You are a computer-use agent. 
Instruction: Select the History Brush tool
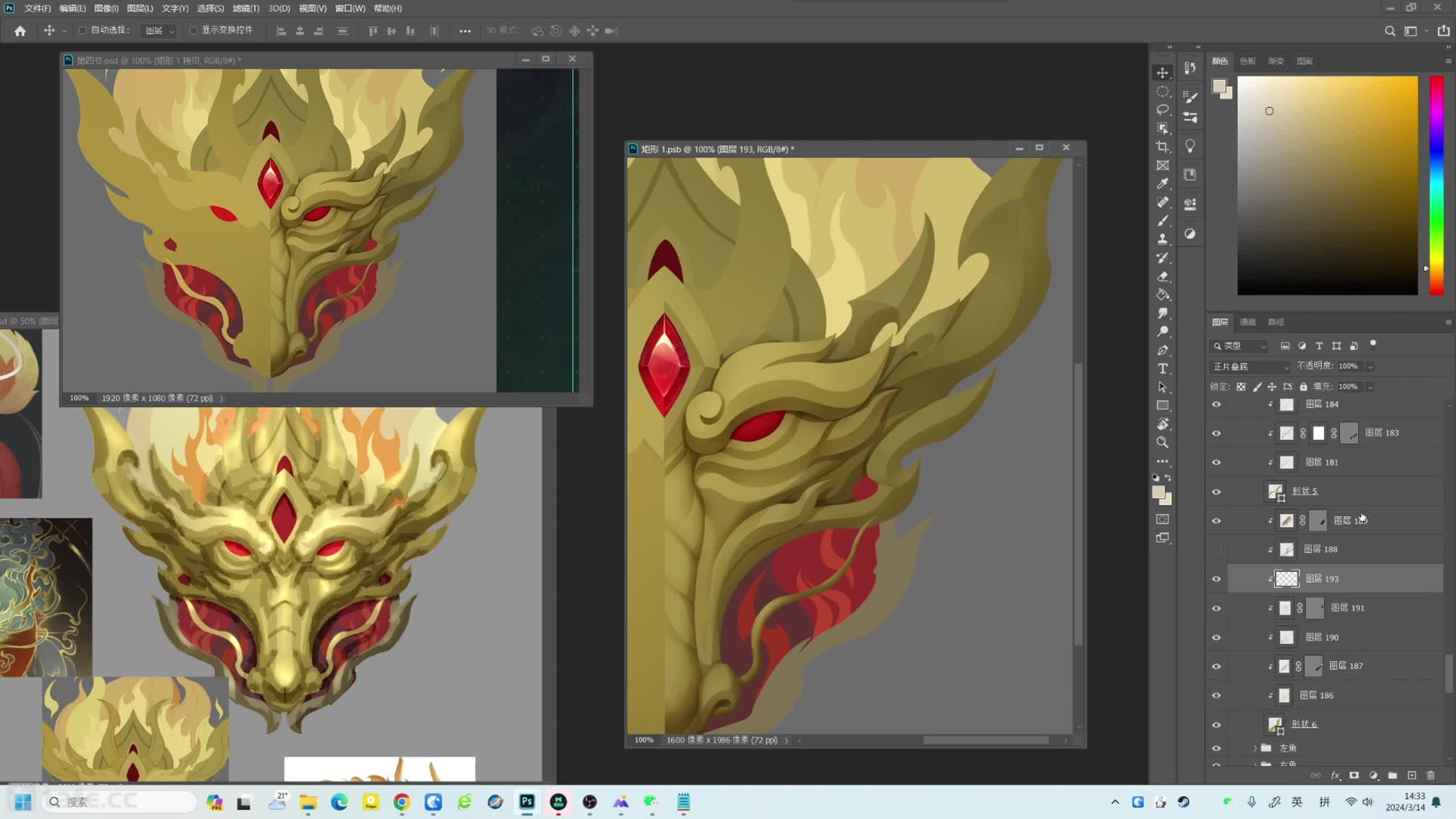[x=1163, y=258]
